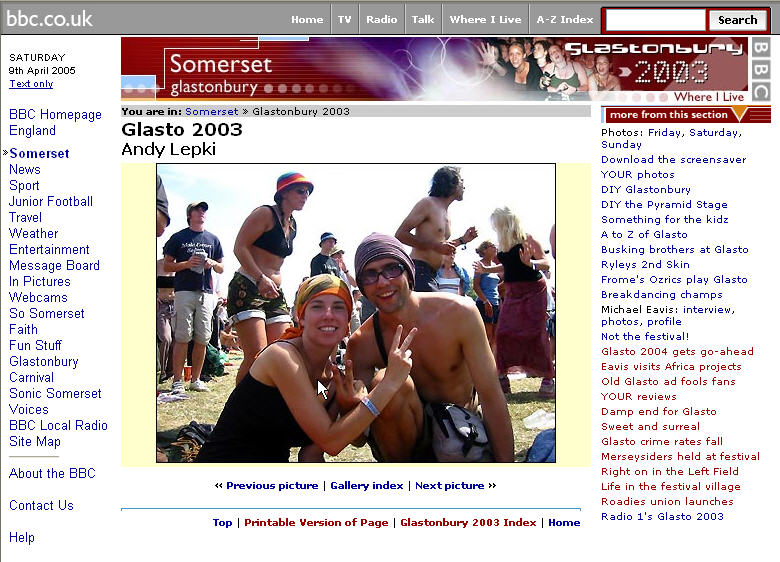Image resolution: width=780 pixels, height=562 pixels.
Task: View the Friday photos link
Action: pos(664,132)
